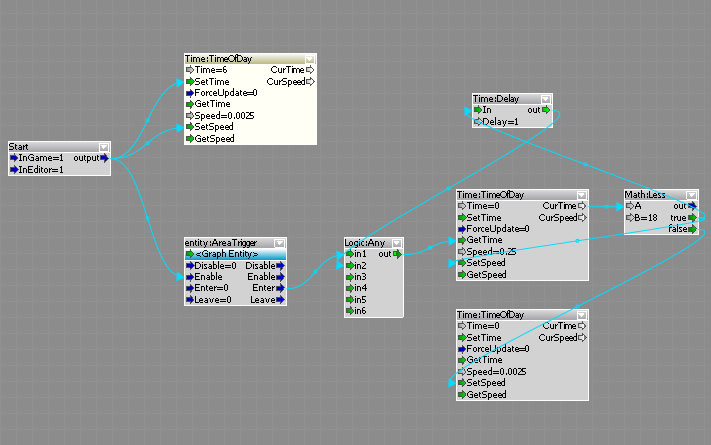711x445 pixels.
Task: Click the false output port on Math:Less
Action: click(692, 229)
